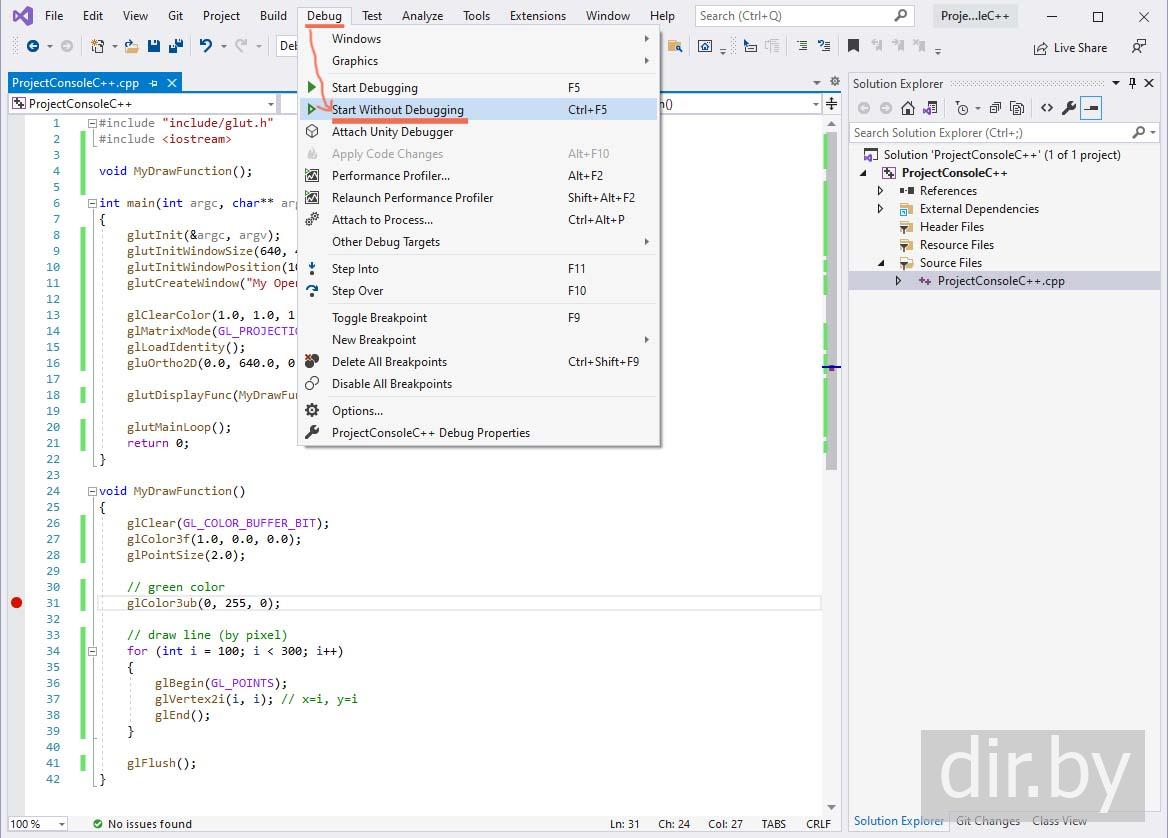Click the Home icon in Solution Explorer
This screenshot has height=838, width=1168.
(x=908, y=108)
